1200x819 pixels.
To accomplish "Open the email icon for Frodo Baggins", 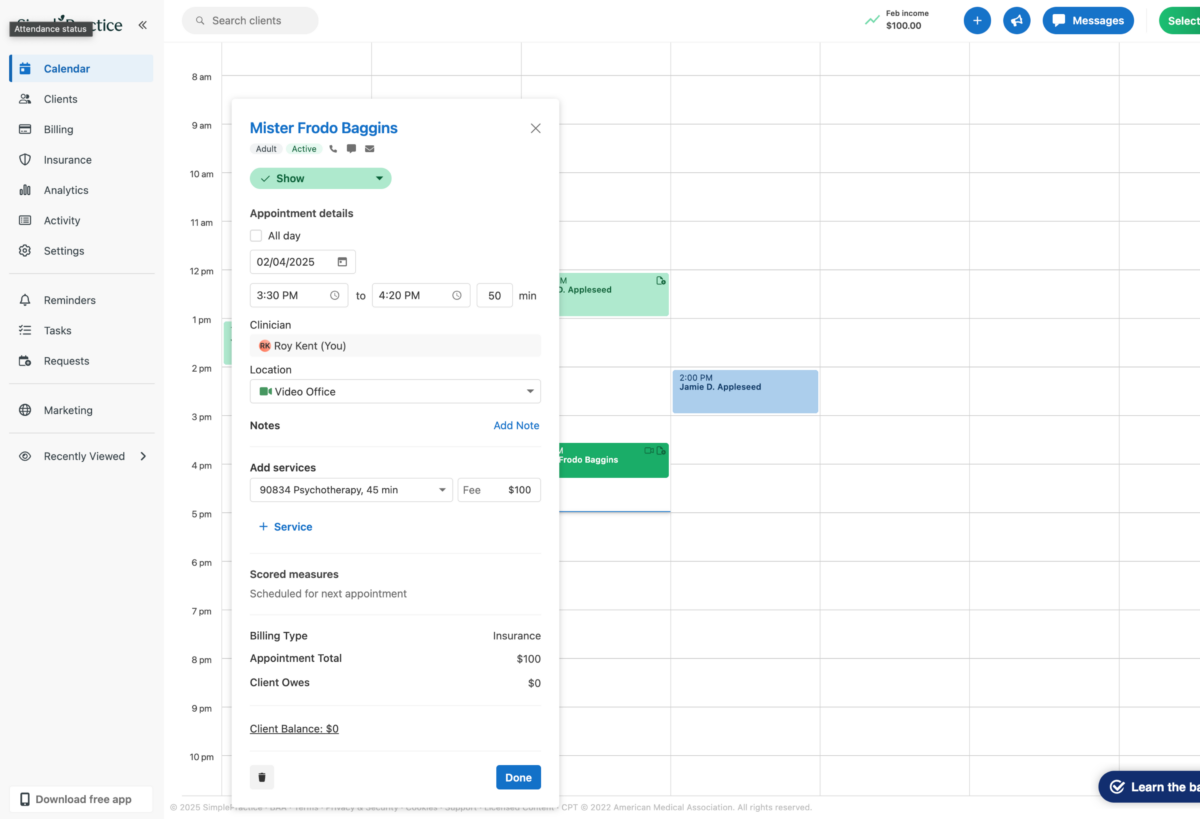I will (369, 148).
